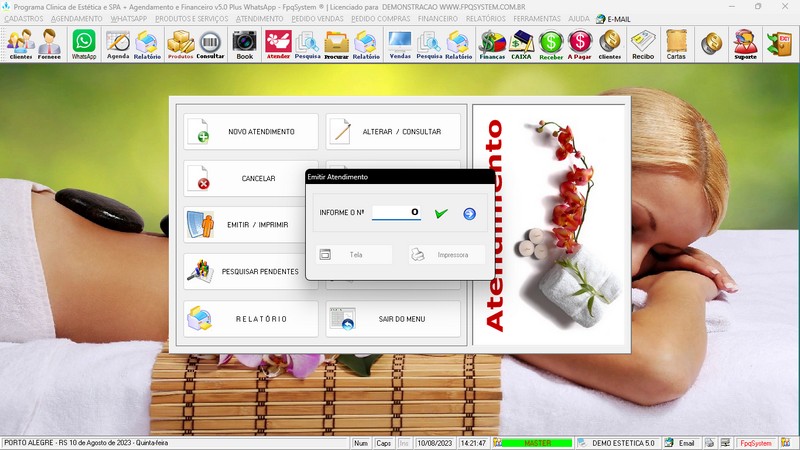
Task: Launch the WhatsApp toolbar icon
Action: click(x=84, y=44)
